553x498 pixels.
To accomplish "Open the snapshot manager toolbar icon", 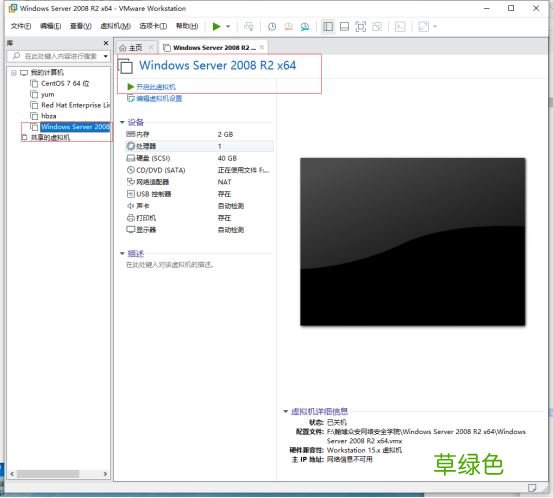I will [305, 27].
